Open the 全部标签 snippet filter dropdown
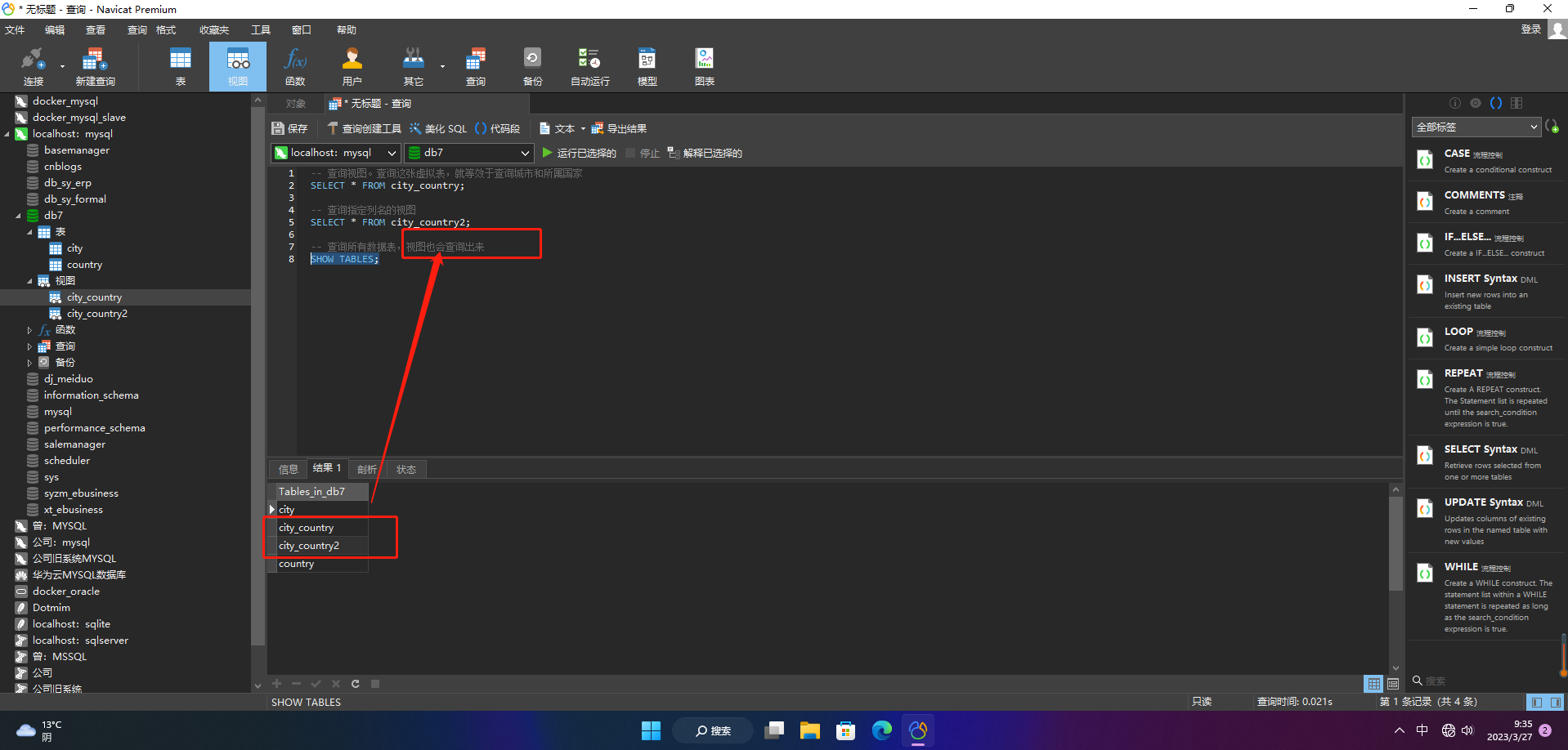The height and width of the screenshot is (750, 1568). point(1476,127)
